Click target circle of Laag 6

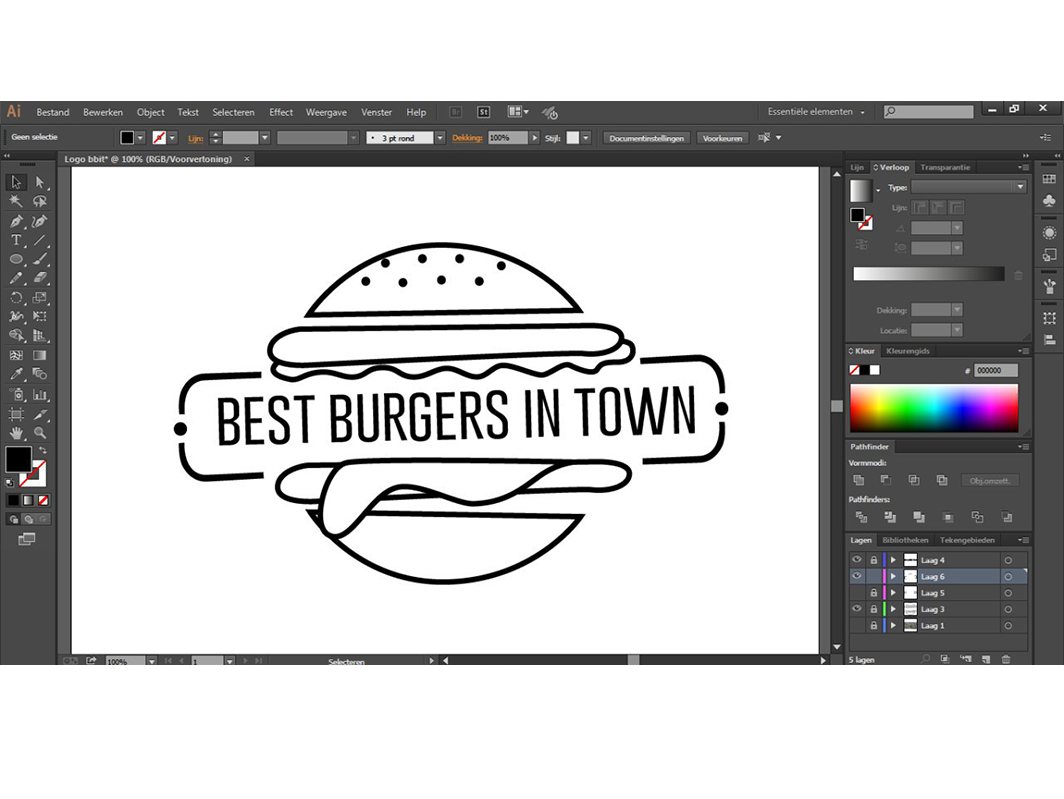point(1008,576)
